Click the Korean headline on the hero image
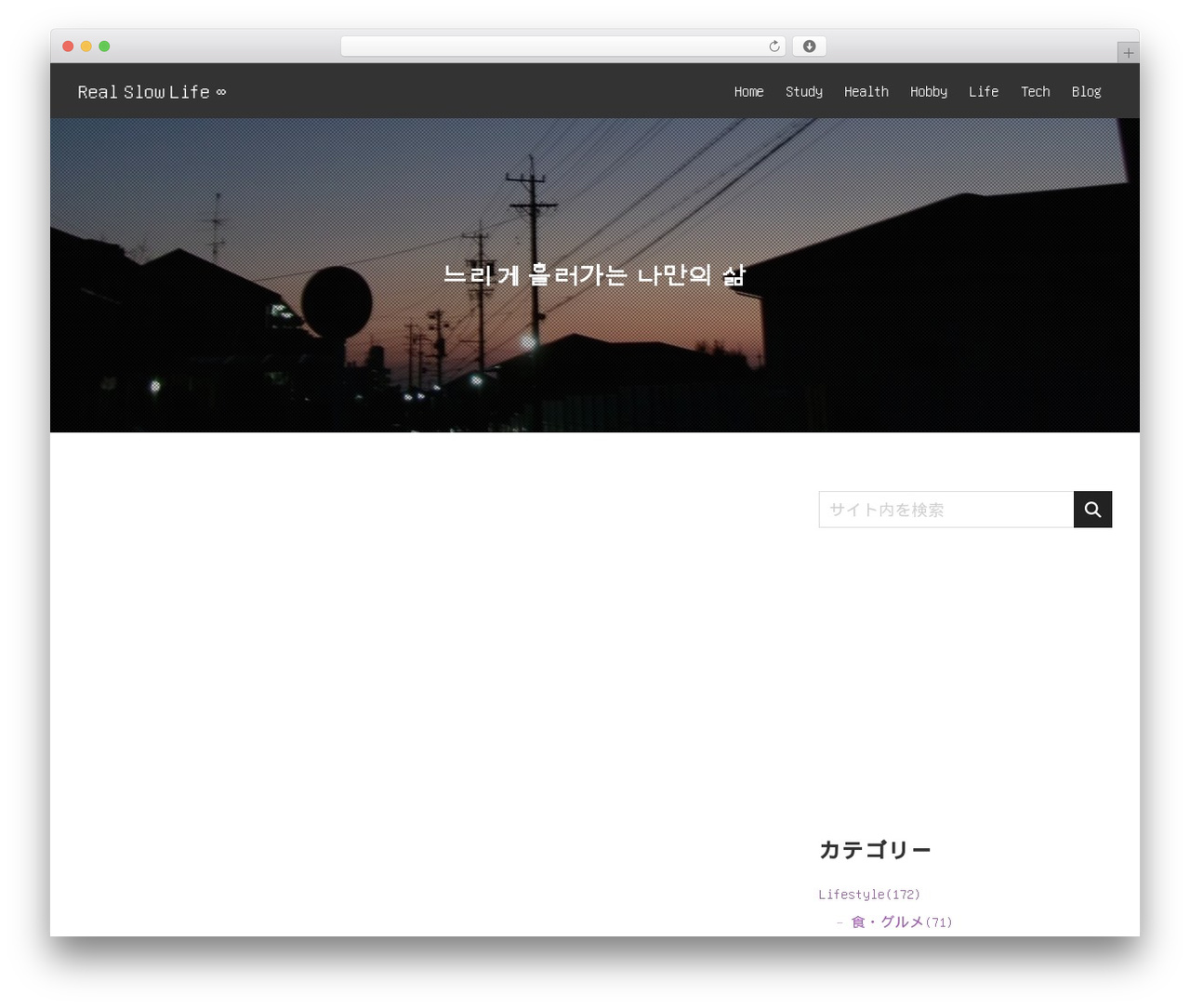Image resolution: width=1190 pixels, height=1008 pixels. point(595,274)
